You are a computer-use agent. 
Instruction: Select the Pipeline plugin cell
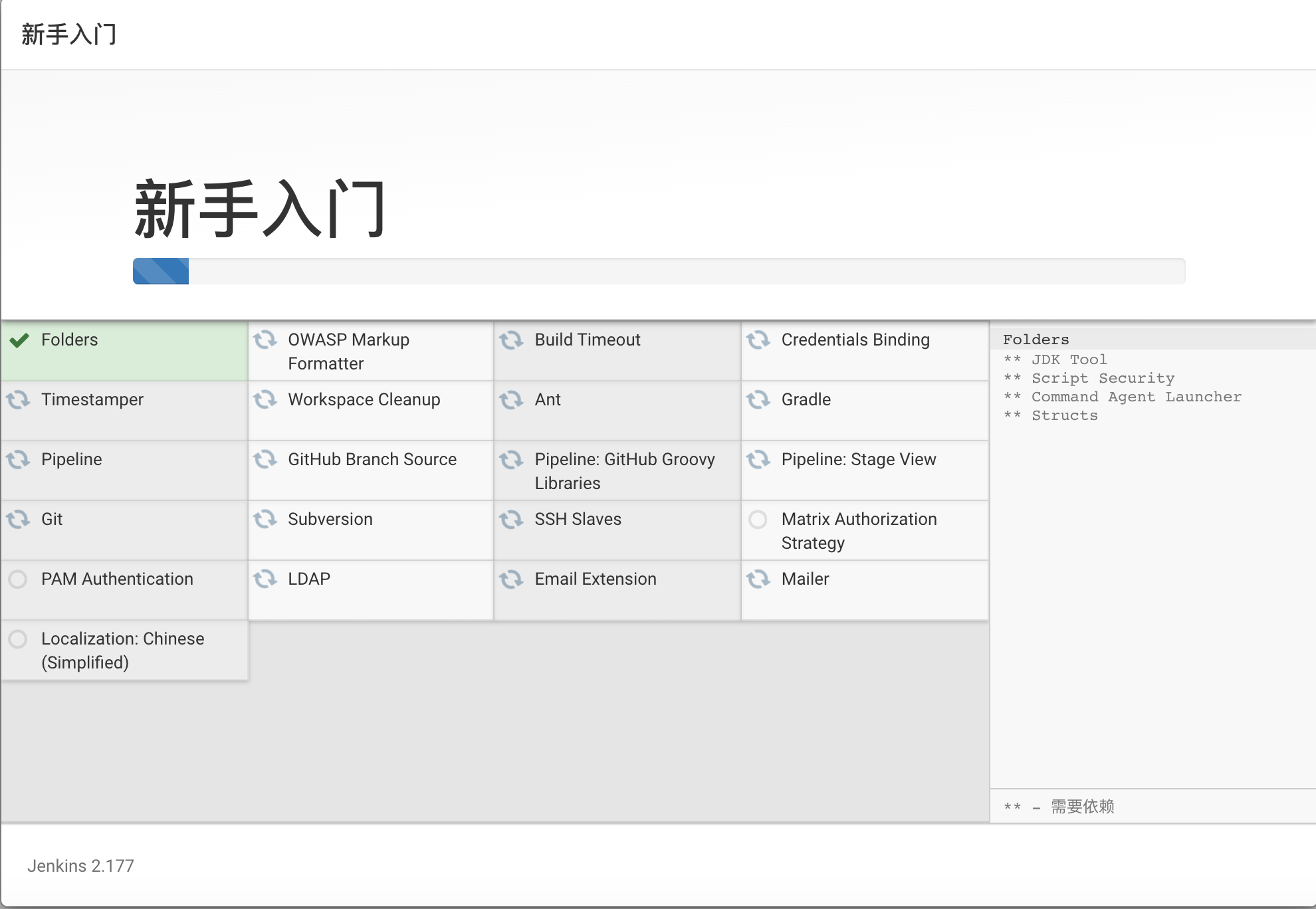pyautogui.click(x=71, y=460)
